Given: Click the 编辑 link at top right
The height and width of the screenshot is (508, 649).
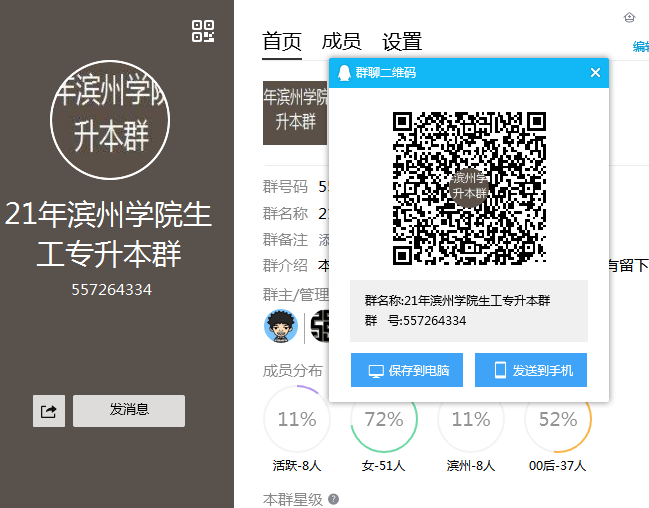Looking at the screenshot, I should pos(640,47).
